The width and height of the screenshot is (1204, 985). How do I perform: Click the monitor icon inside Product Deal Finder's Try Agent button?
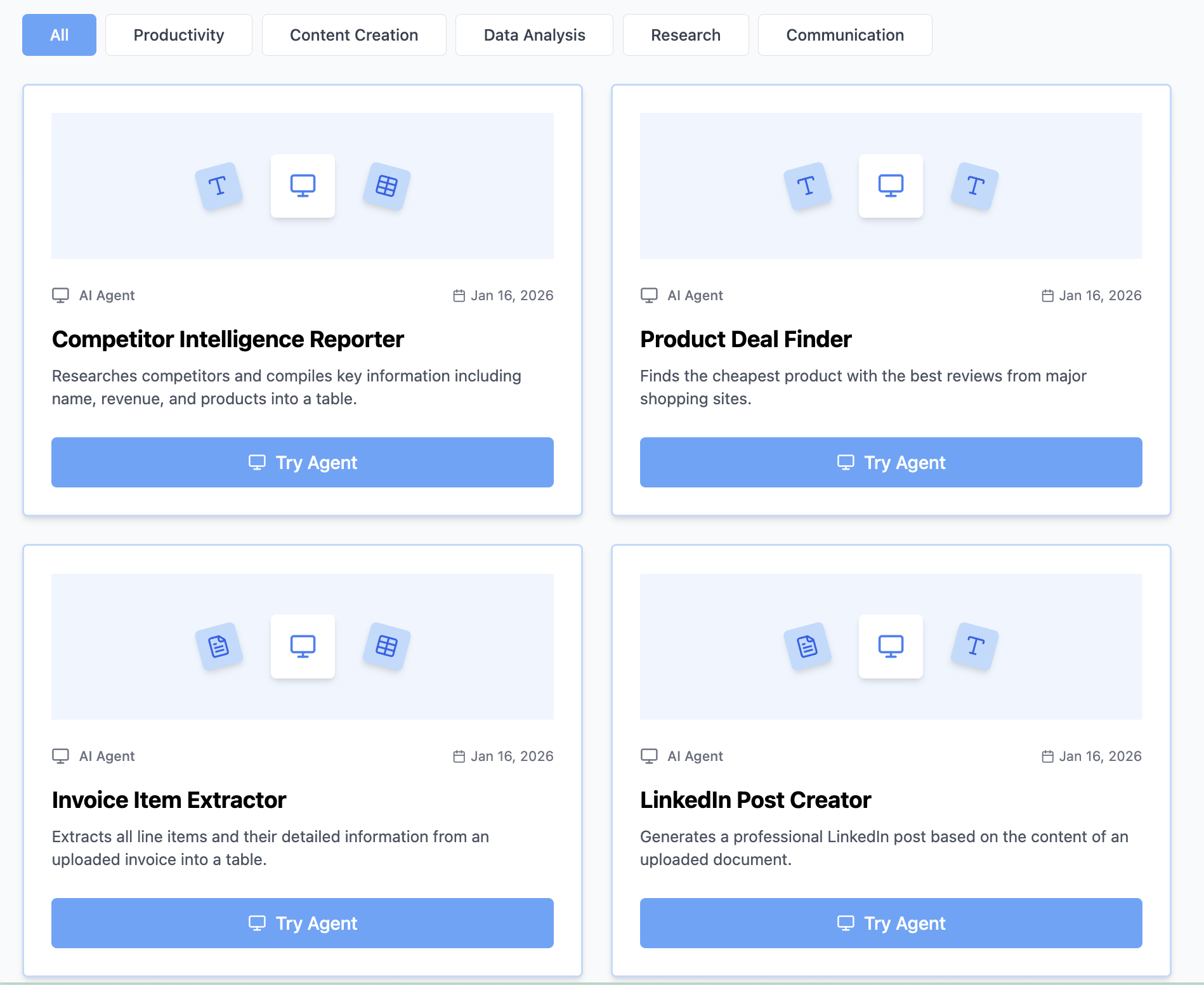pos(846,463)
